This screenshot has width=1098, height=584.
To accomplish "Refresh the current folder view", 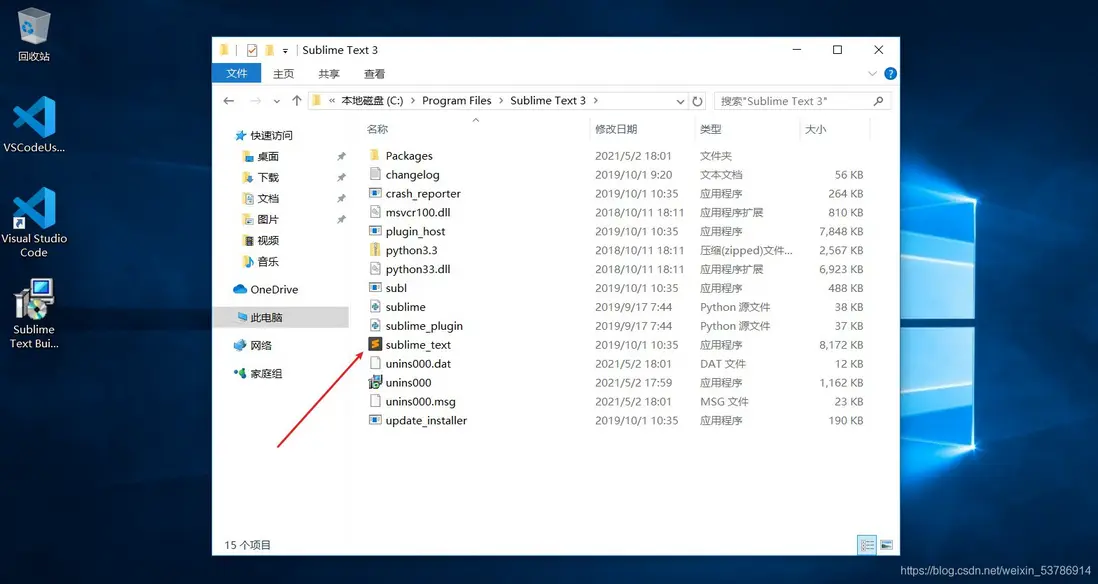I will (697, 101).
